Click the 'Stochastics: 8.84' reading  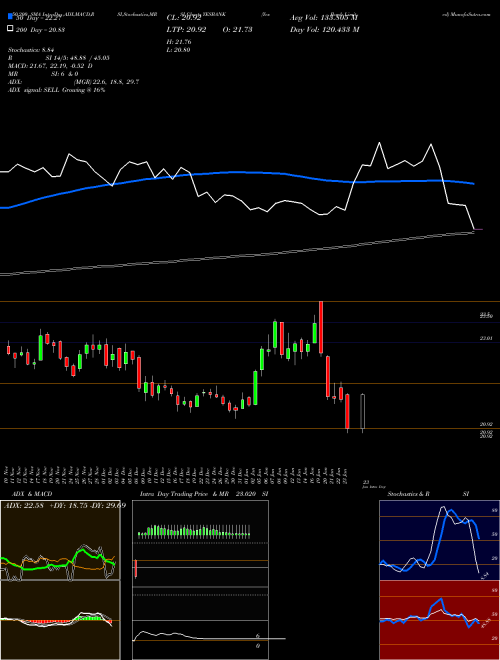(32, 50)
